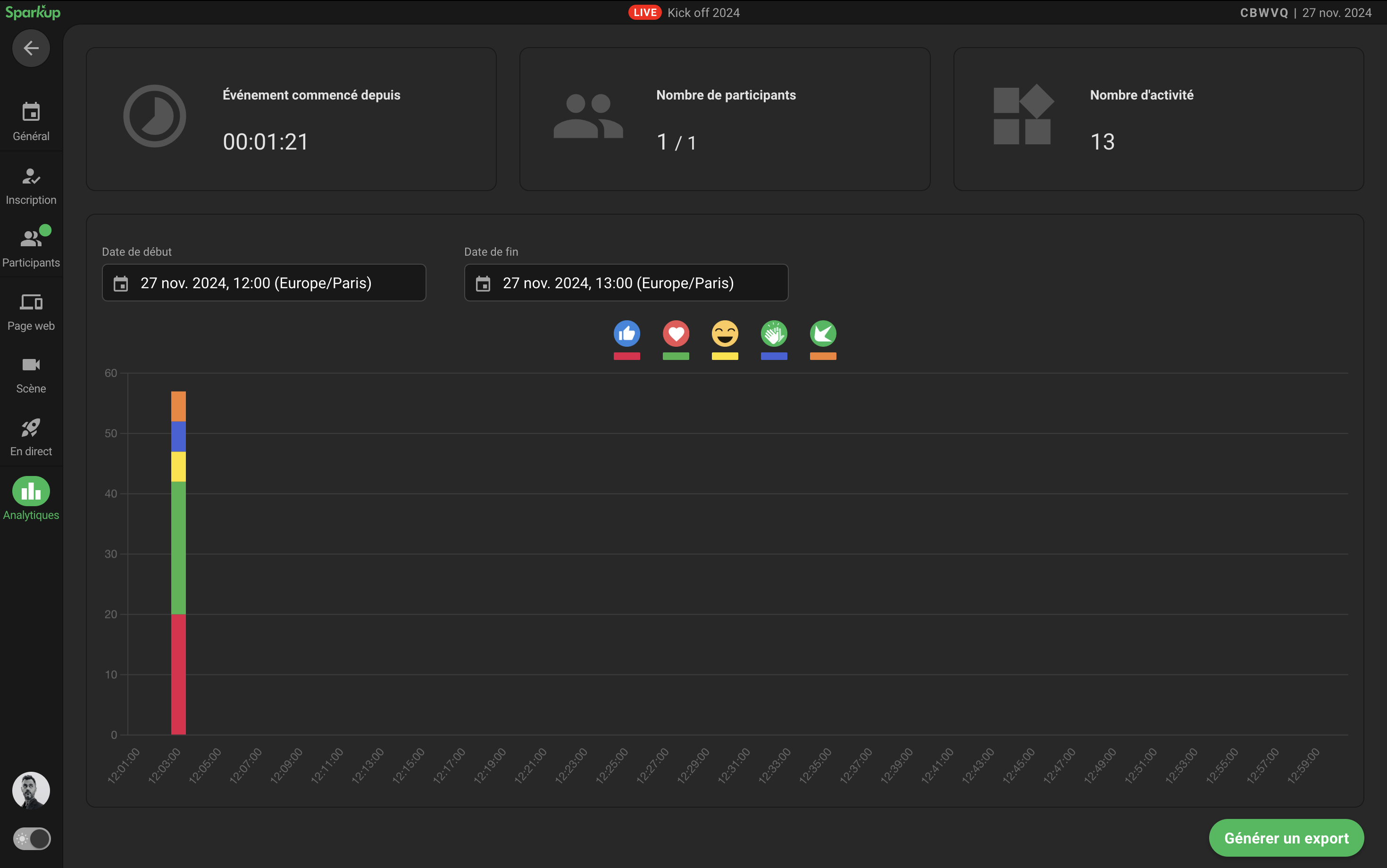The height and width of the screenshot is (868, 1387).
Task: Go to the Inscription section
Action: click(31, 185)
